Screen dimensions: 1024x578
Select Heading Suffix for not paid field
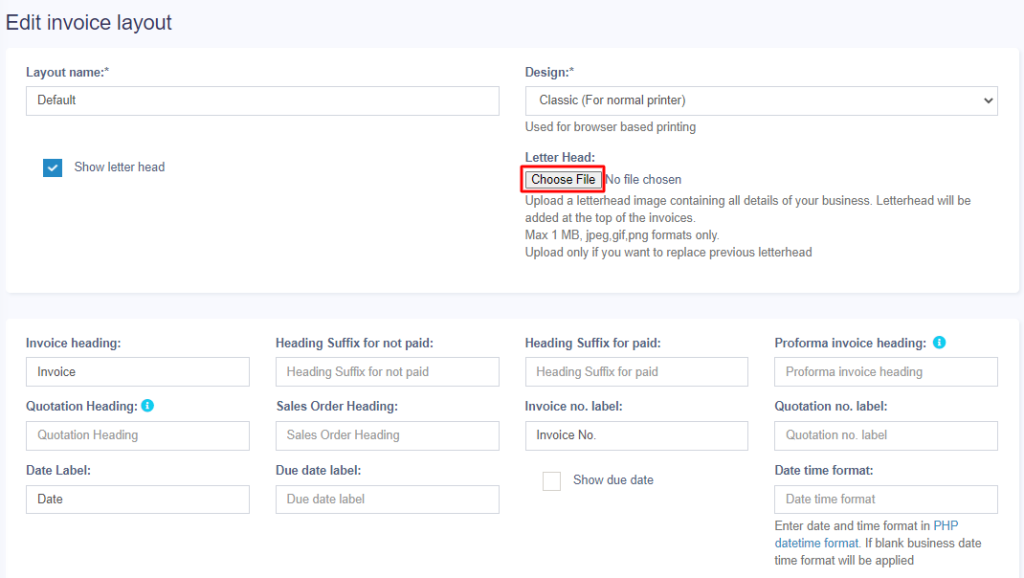(387, 372)
